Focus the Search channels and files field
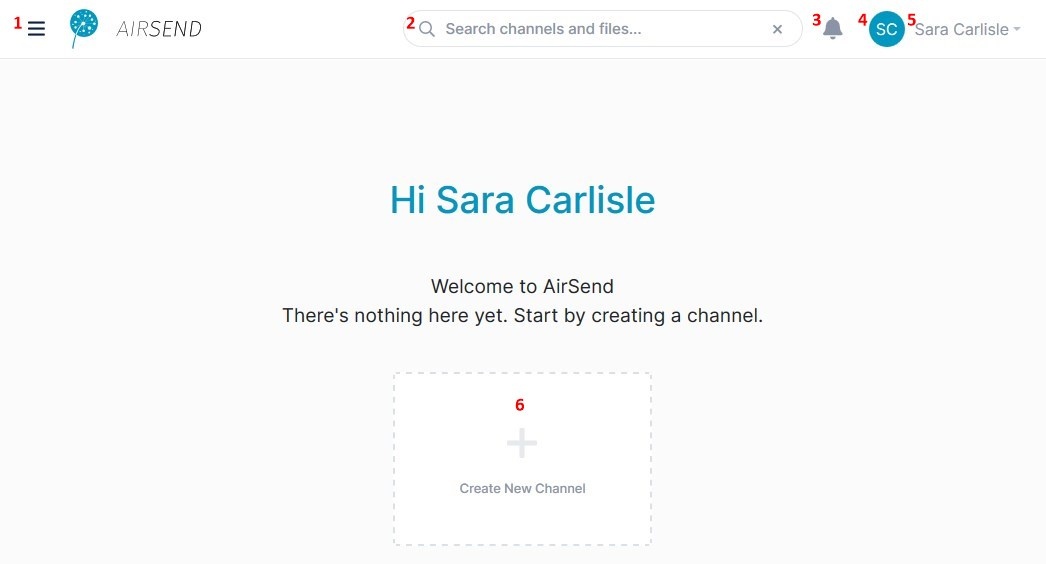1046x564 pixels. click(602, 29)
